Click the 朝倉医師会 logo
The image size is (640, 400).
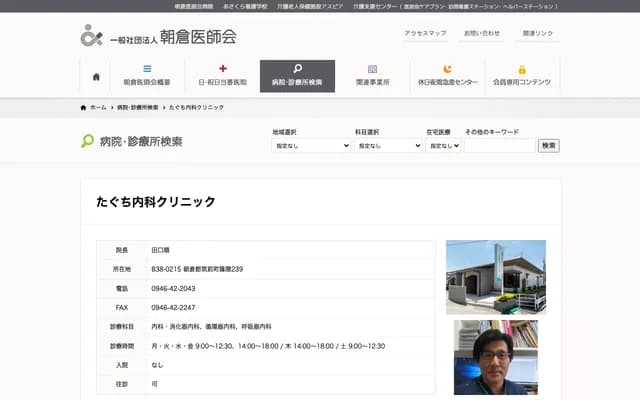coord(159,35)
